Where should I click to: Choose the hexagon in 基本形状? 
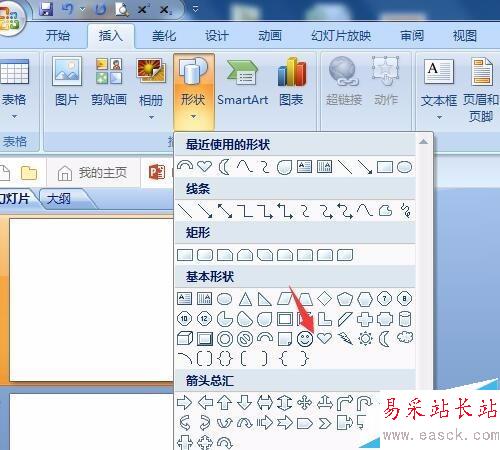(365, 299)
